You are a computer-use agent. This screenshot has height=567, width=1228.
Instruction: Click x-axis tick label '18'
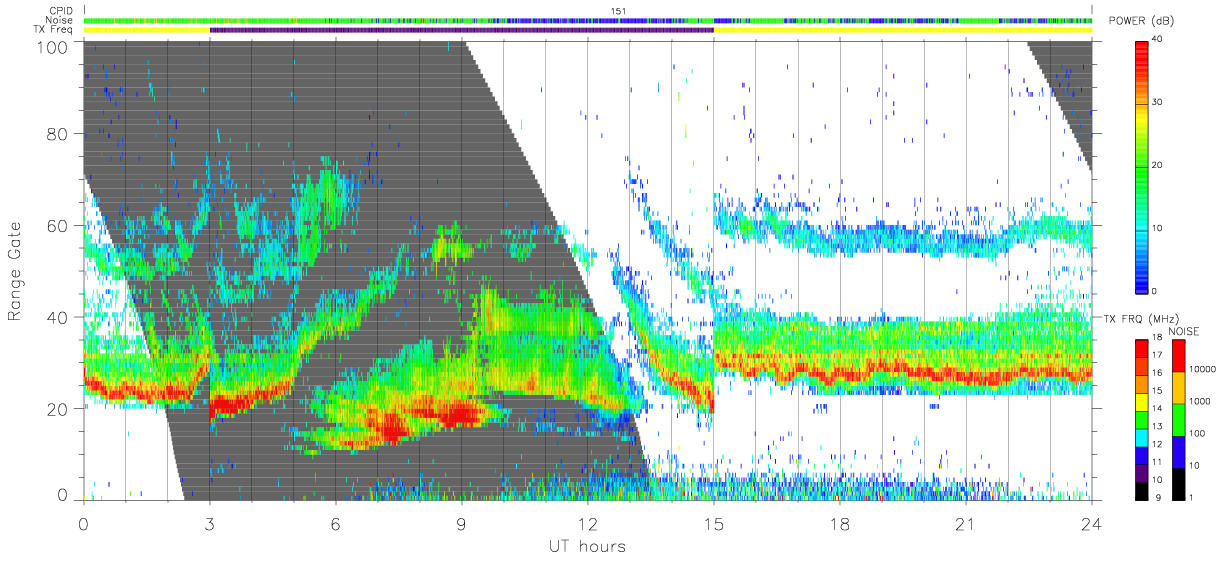[x=839, y=523]
